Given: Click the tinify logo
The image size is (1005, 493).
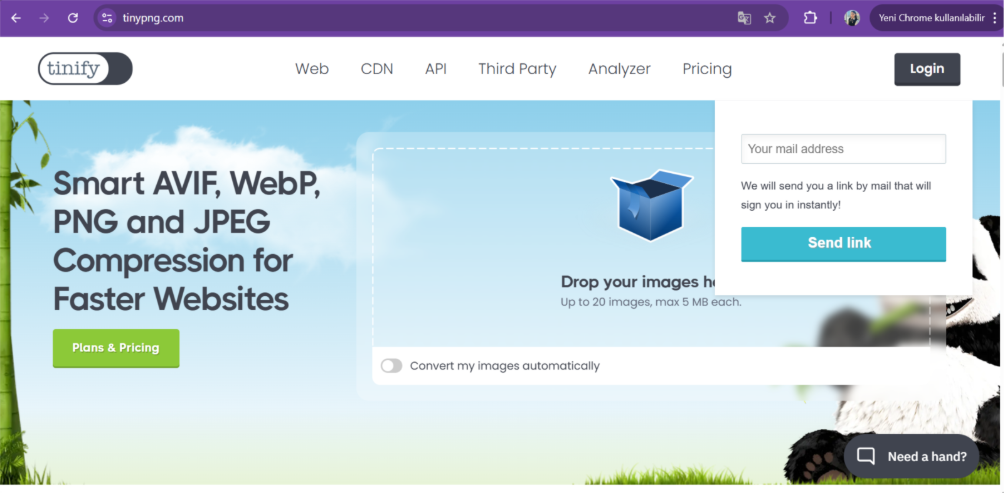Looking at the screenshot, I should 85,69.
